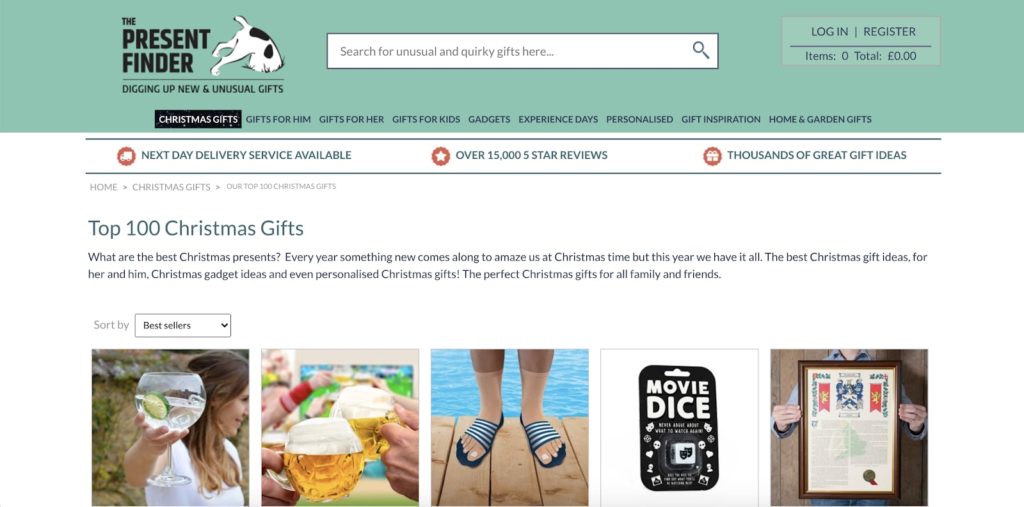The height and width of the screenshot is (507, 1024).
Task: Click the star reviews badge icon
Action: click(441, 155)
